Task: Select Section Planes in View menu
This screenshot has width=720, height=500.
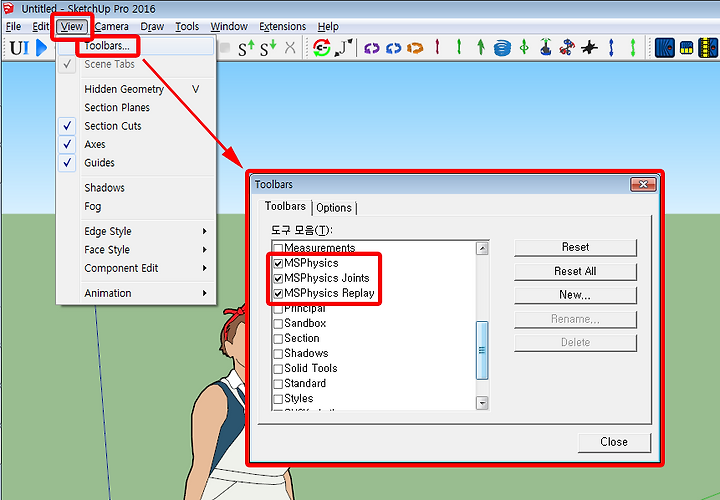Action: click(x=136, y=107)
